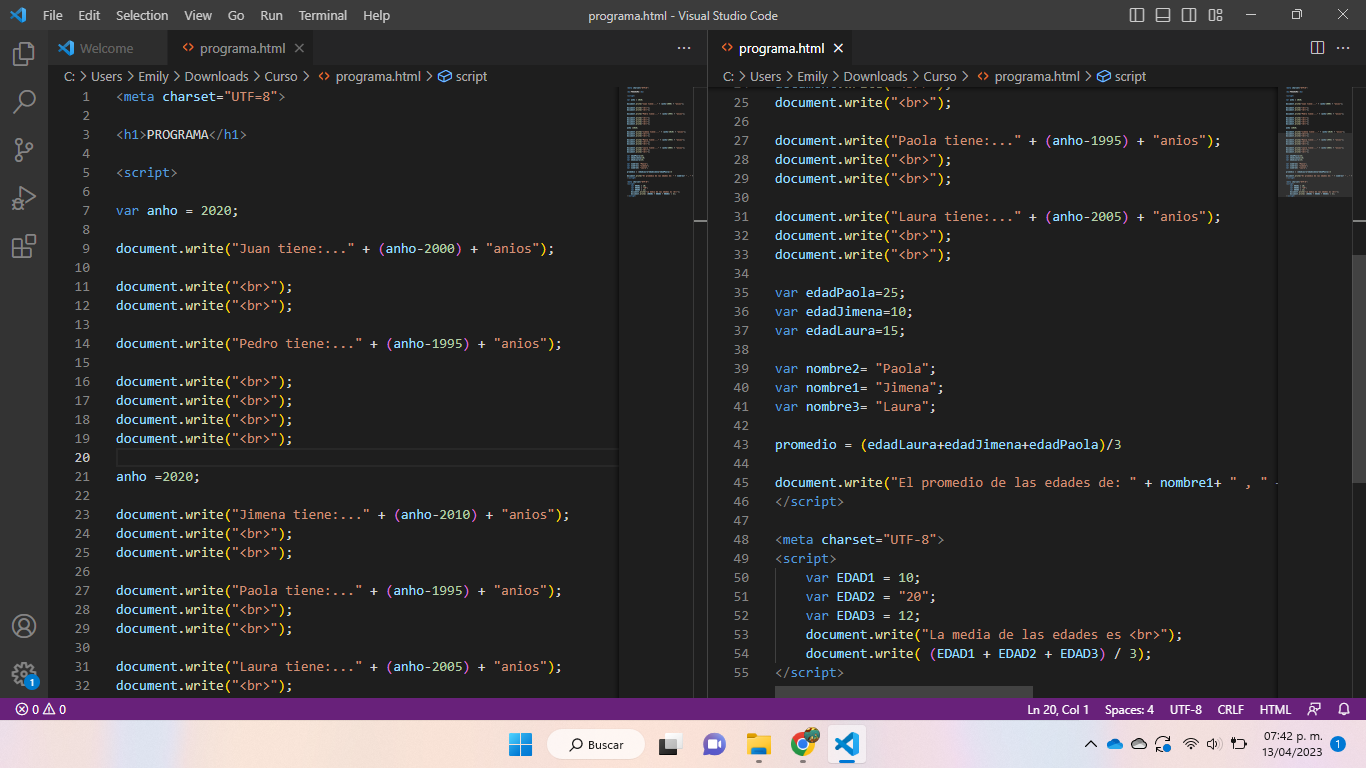Change indentation via Spaces: 4

pyautogui.click(x=1129, y=709)
